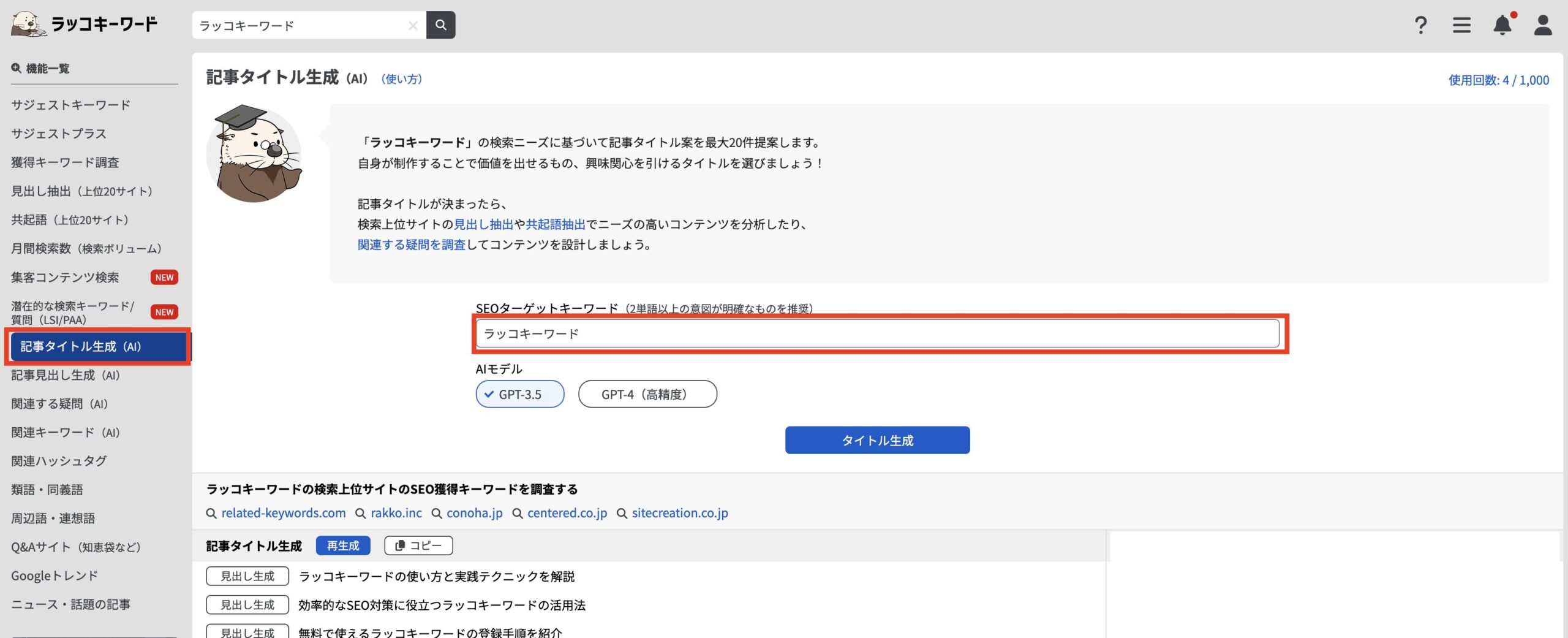Open the conoha.jp link

475,514
